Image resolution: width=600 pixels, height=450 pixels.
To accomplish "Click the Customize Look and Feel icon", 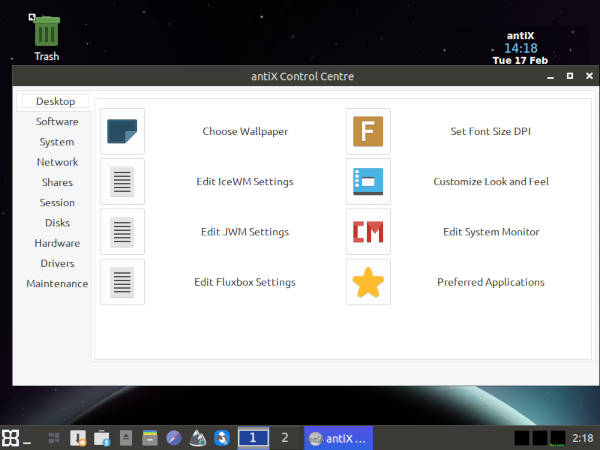I will 368,182.
